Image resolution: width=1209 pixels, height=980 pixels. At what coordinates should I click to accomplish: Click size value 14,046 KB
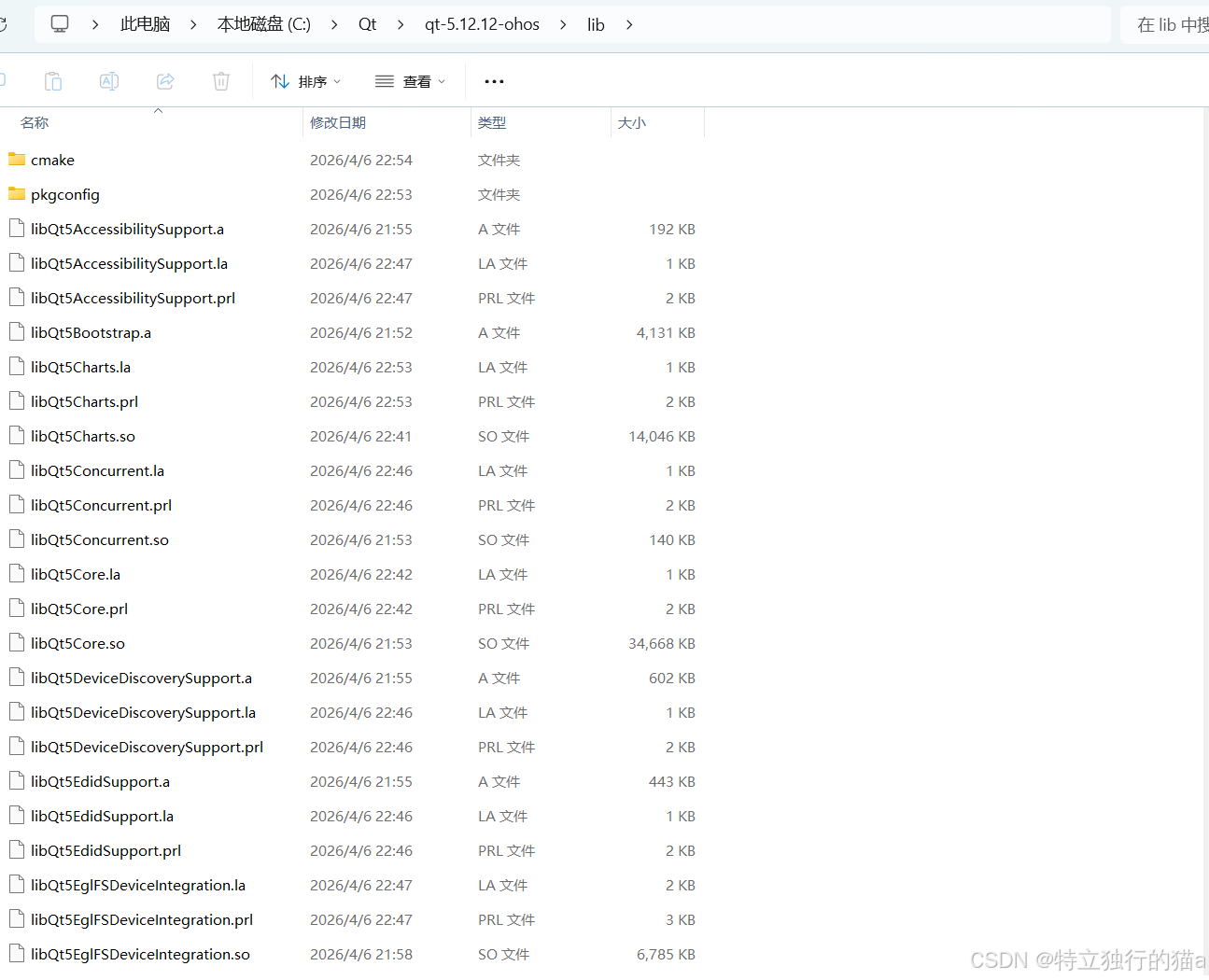pos(662,436)
